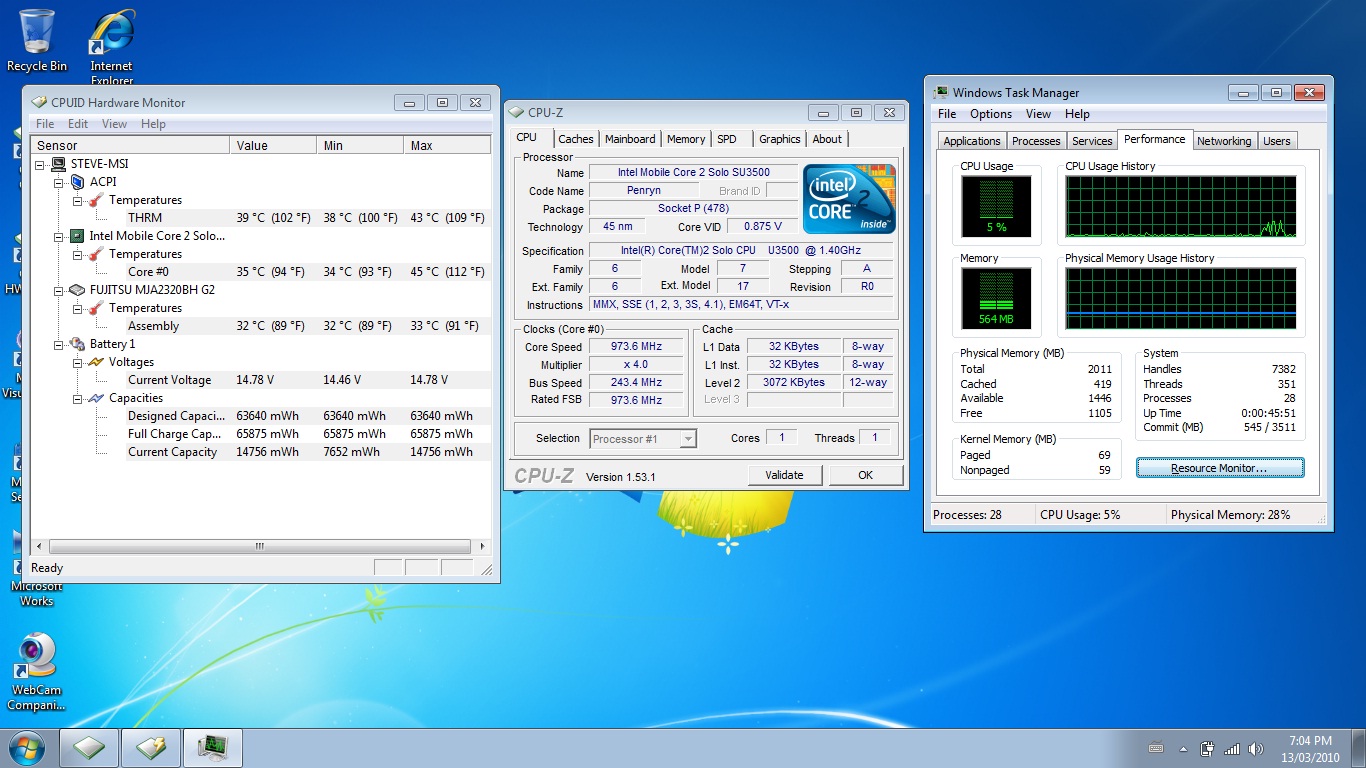Image resolution: width=1366 pixels, height=768 pixels.
Task: Collapse the Intel Mobile Core 2 Solo node
Action: [x=59, y=236]
